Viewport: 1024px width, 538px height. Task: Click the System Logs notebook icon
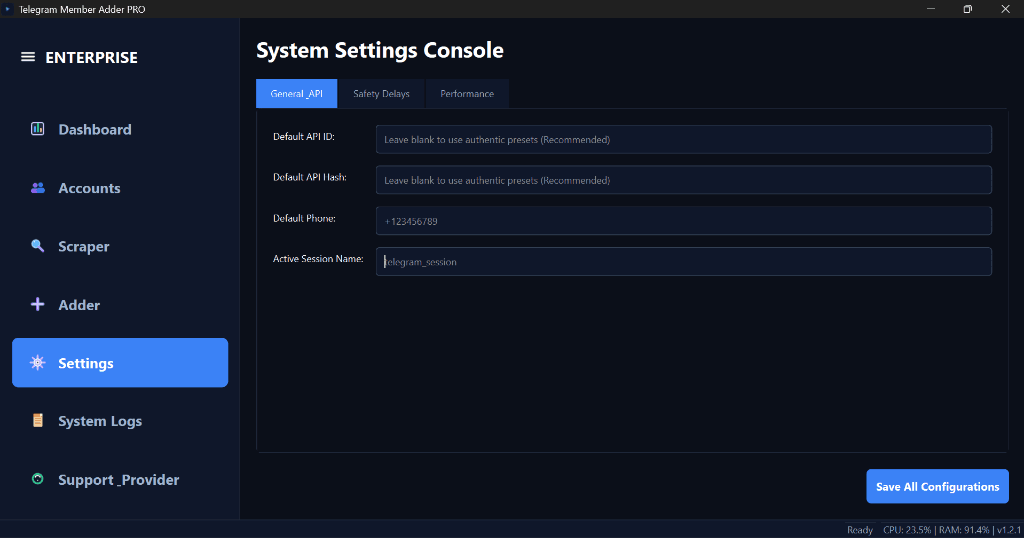38,420
